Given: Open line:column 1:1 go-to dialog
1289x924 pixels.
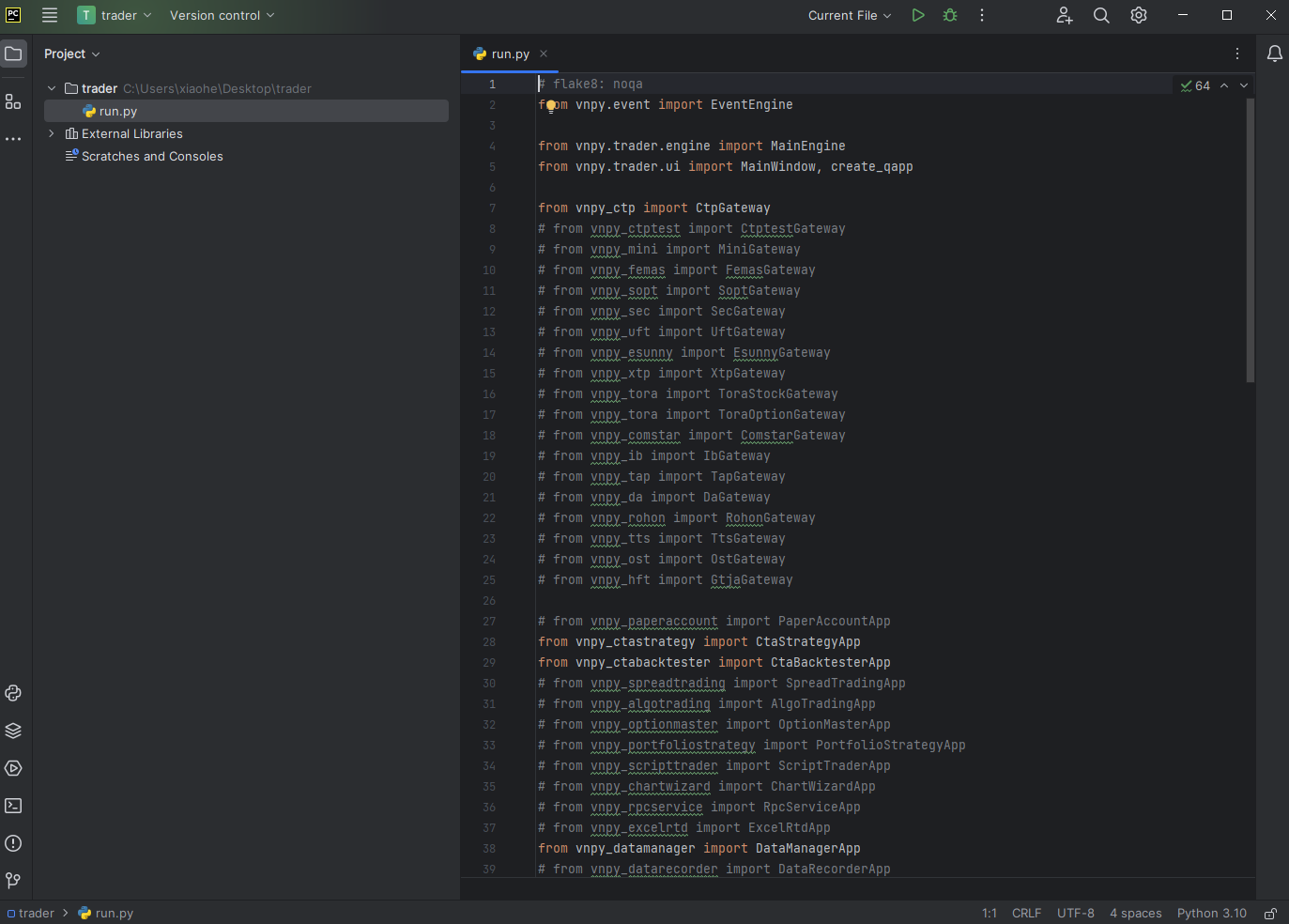Looking at the screenshot, I should tap(990, 913).
